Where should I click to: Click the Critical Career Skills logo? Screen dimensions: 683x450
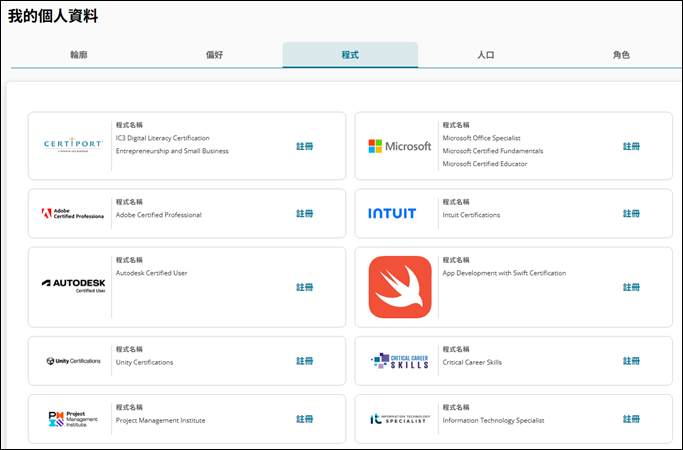point(400,361)
